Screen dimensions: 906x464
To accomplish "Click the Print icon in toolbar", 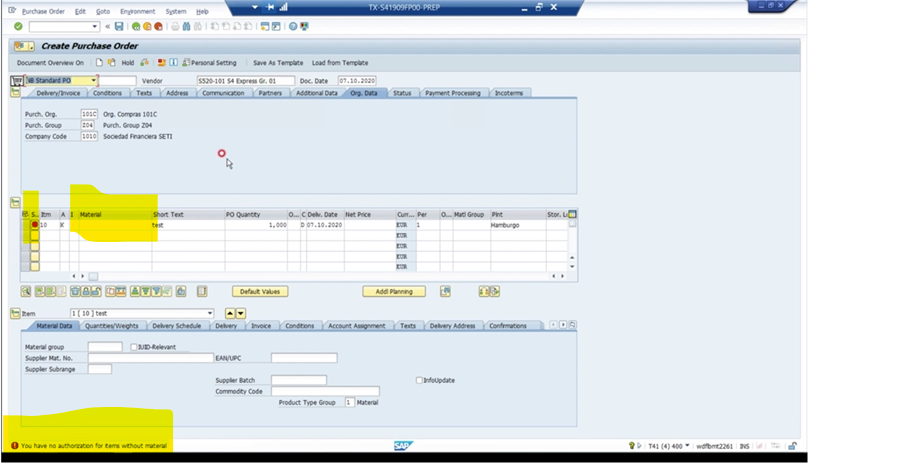I will tap(175, 27).
